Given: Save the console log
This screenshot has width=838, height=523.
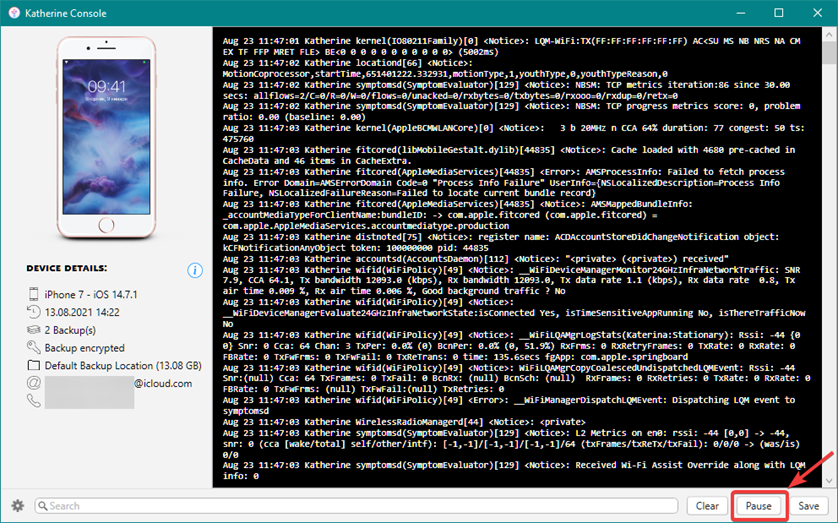Looking at the screenshot, I should click(809, 506).
